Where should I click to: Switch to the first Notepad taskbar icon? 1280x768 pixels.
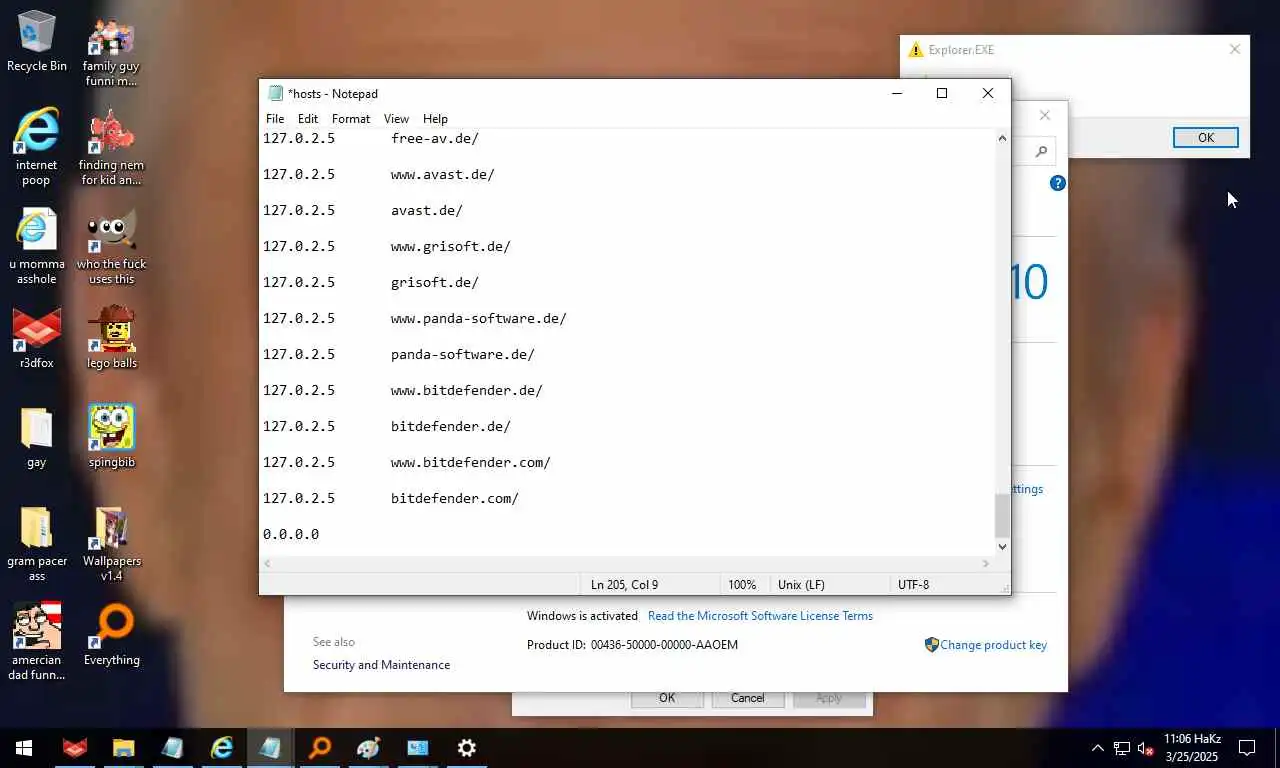pos(172,747)
